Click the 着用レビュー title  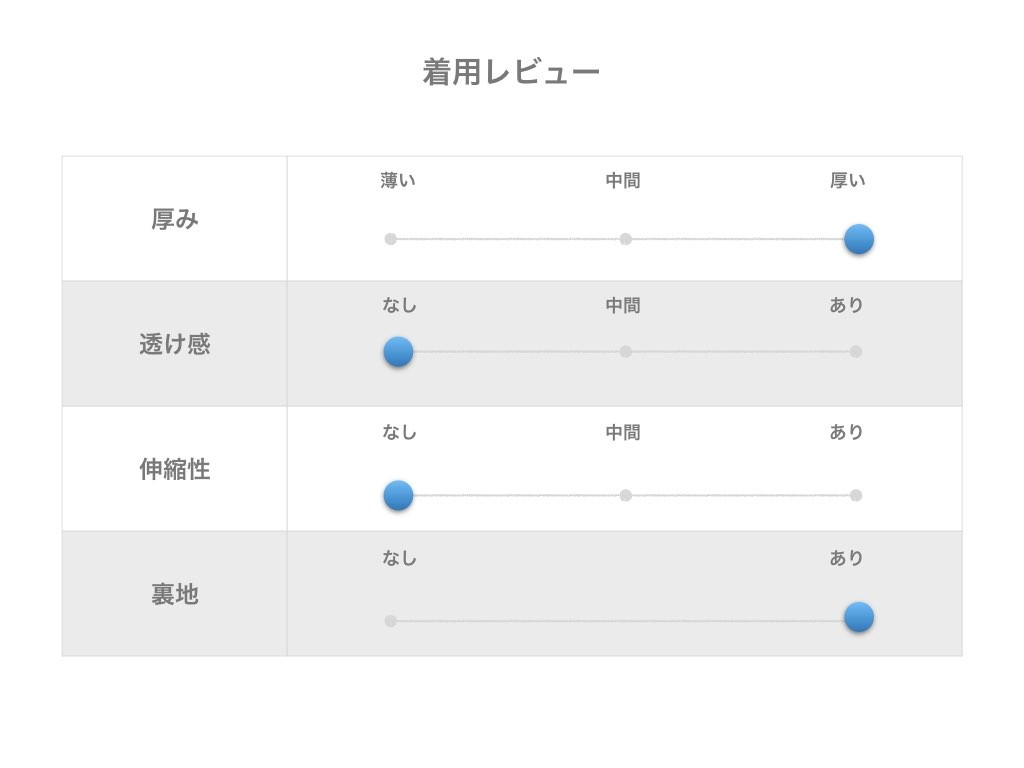pyautogui.click(x=511, y=72)
